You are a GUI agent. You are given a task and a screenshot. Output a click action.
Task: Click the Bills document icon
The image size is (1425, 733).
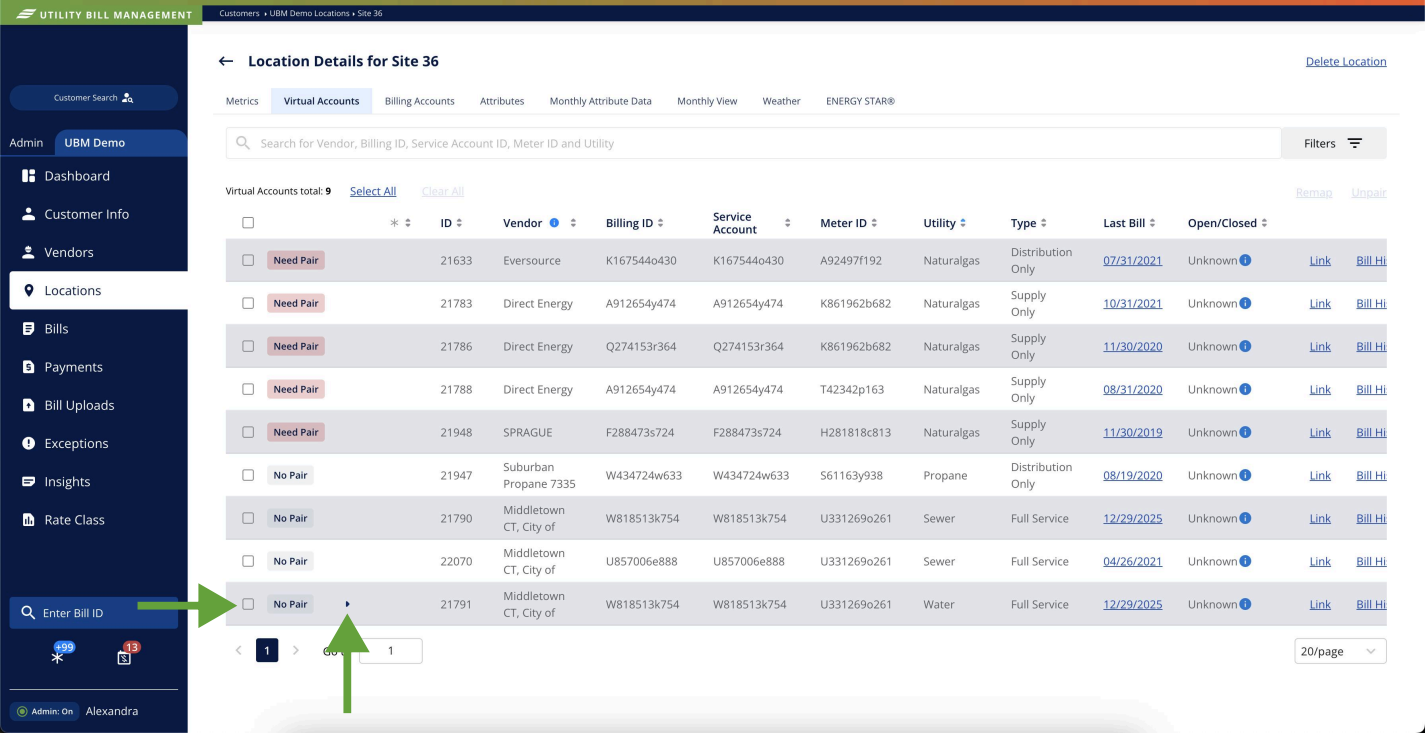(x=28, y=329)
